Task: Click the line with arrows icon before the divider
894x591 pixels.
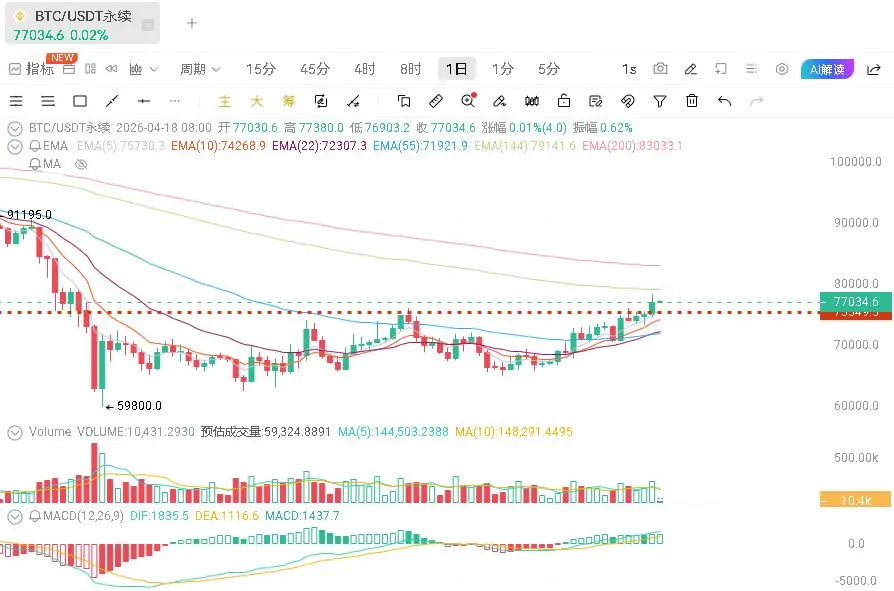Action: [x=353, y=101]
